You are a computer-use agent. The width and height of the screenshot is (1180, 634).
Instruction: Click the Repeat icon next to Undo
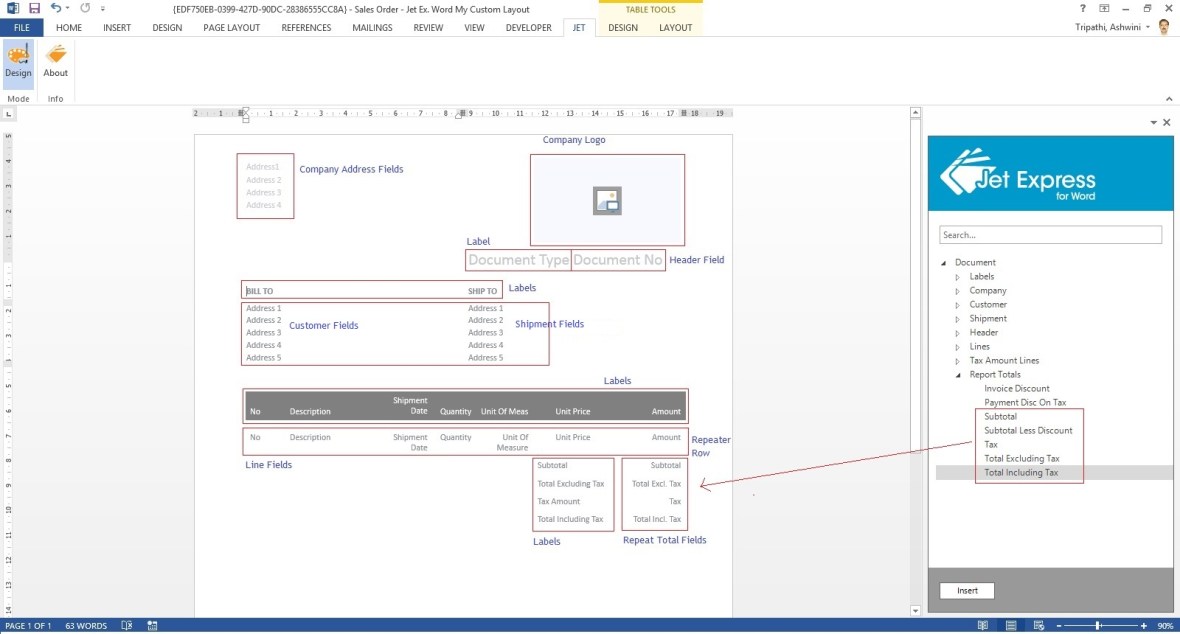point(85,9)
